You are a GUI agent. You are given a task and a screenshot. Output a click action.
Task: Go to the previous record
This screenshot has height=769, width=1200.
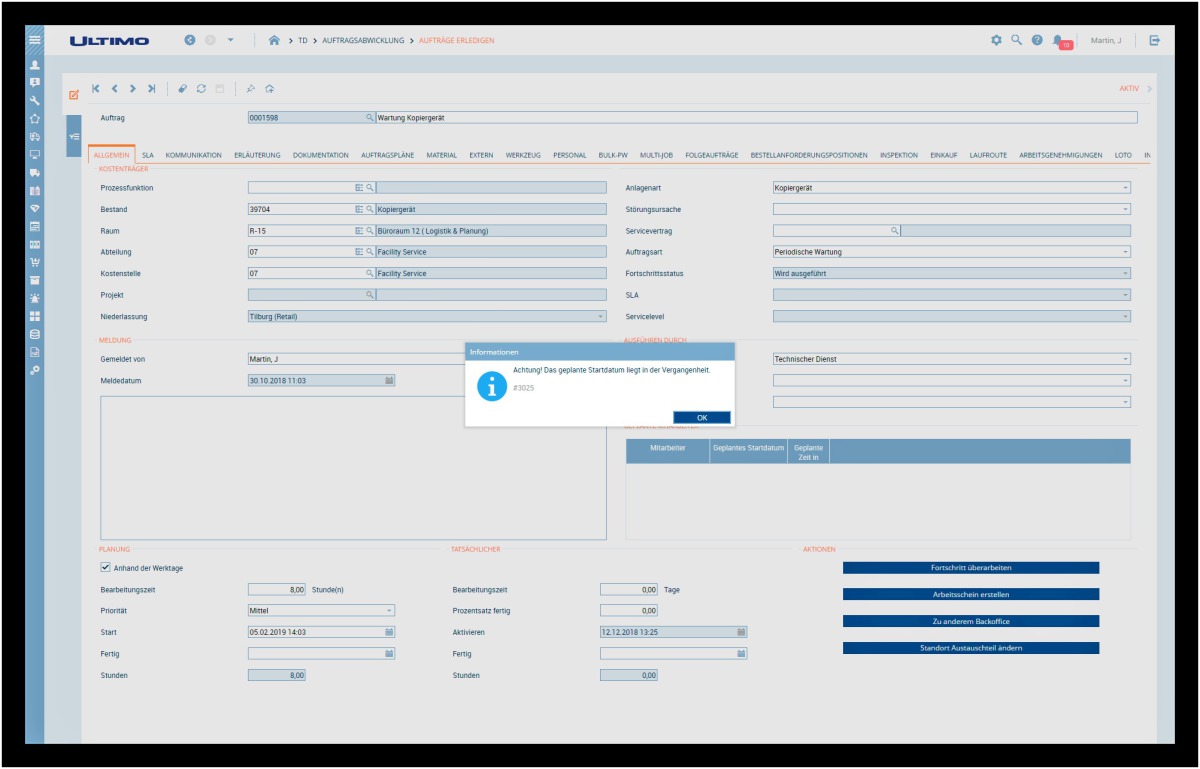(x=115, y=88)
